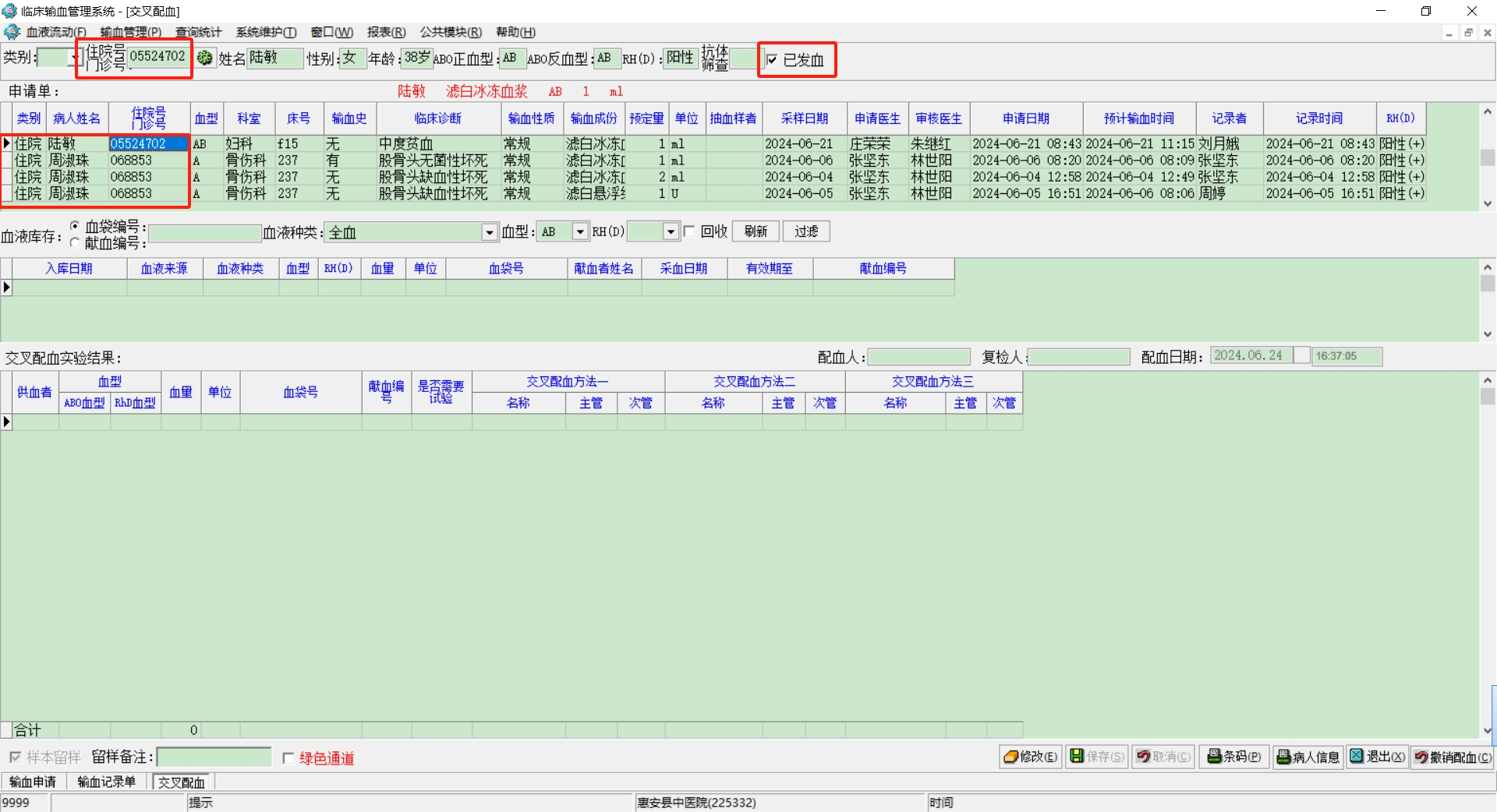Click the 股骨头无菌性坏死 diagnosis cell

(438, 161)
